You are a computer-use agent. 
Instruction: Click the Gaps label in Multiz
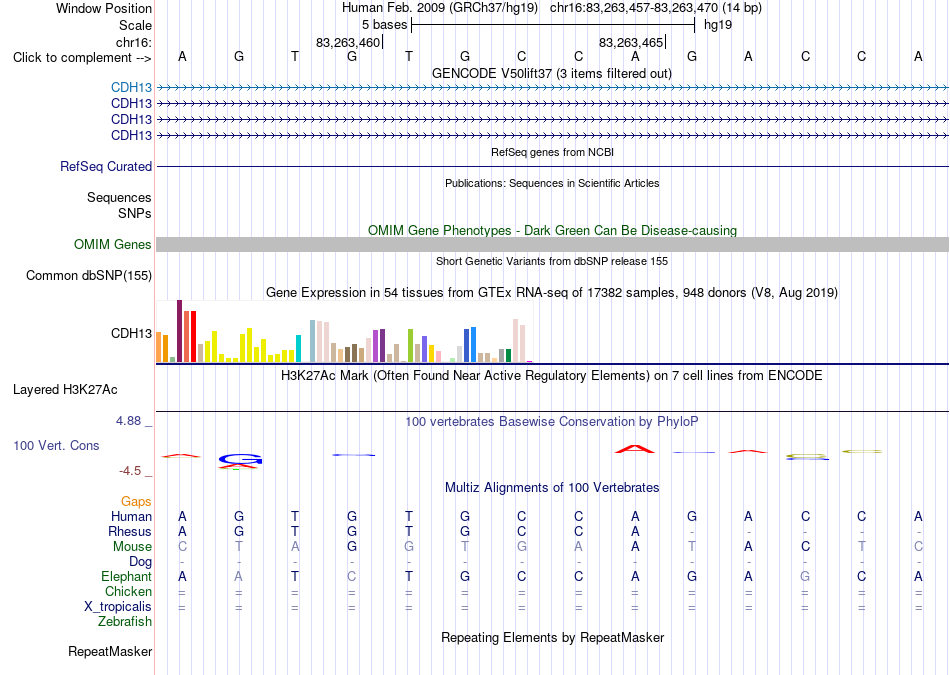(x=136, y=502)
